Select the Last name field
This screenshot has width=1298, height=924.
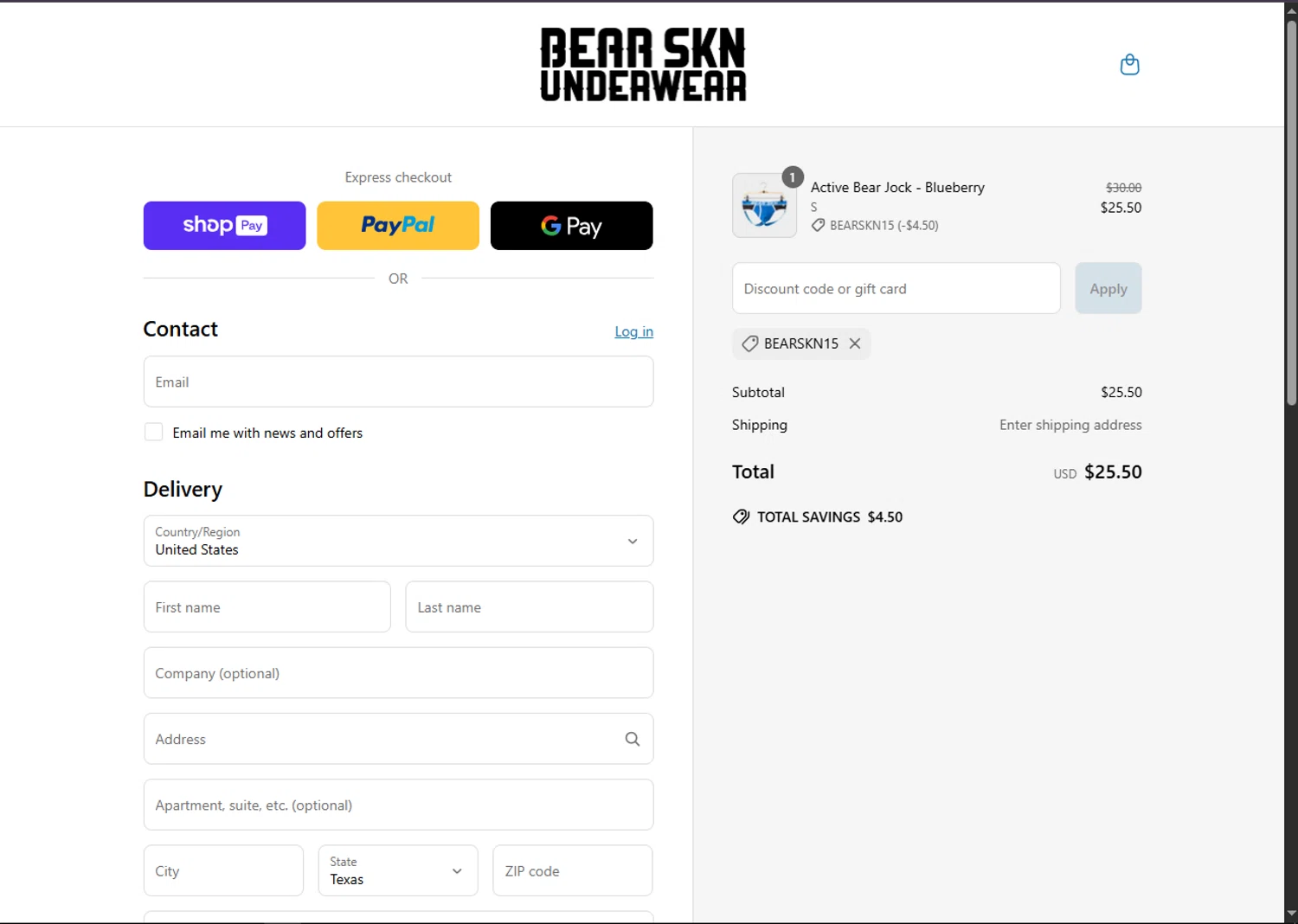click(529, 606)
